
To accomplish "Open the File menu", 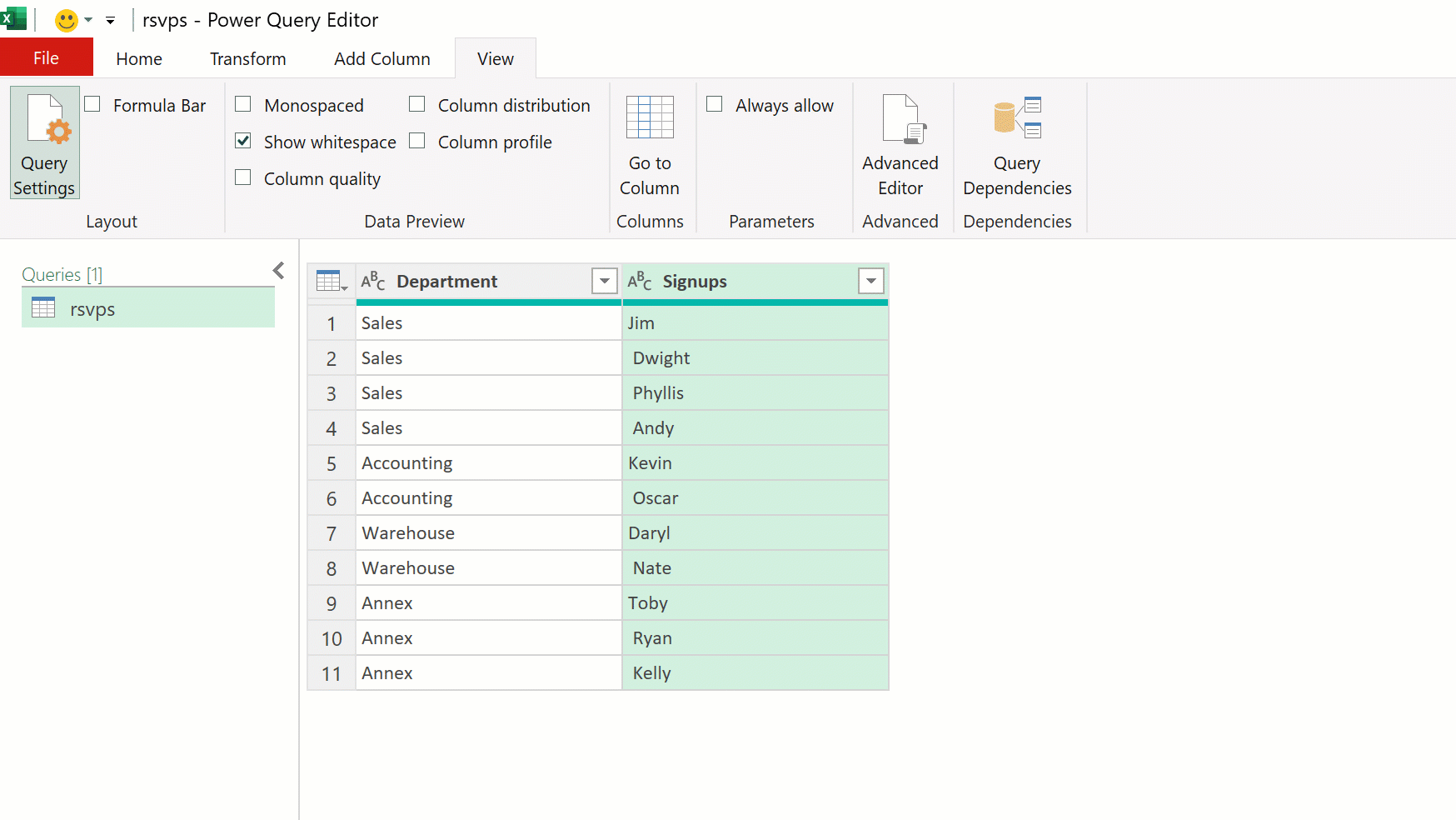I will coord(46,57).
